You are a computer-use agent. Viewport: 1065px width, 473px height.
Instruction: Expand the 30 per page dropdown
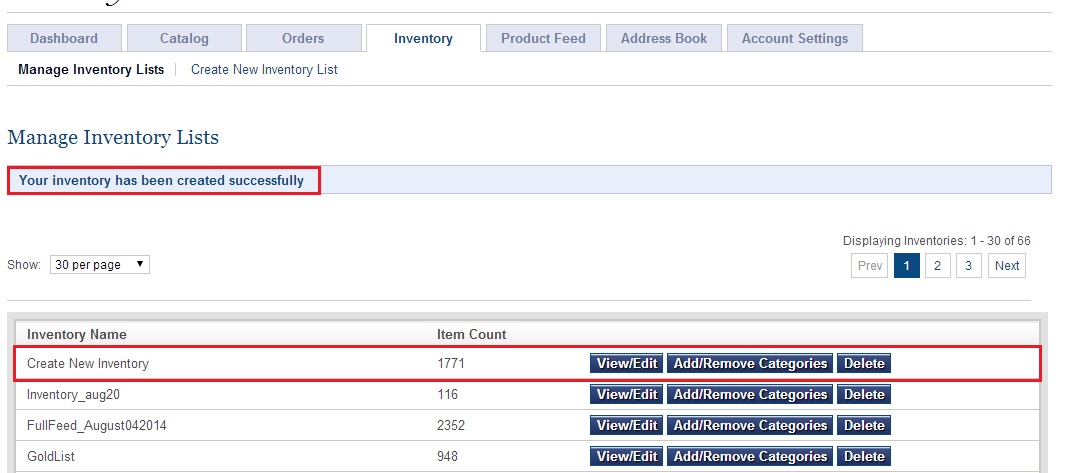100,265
